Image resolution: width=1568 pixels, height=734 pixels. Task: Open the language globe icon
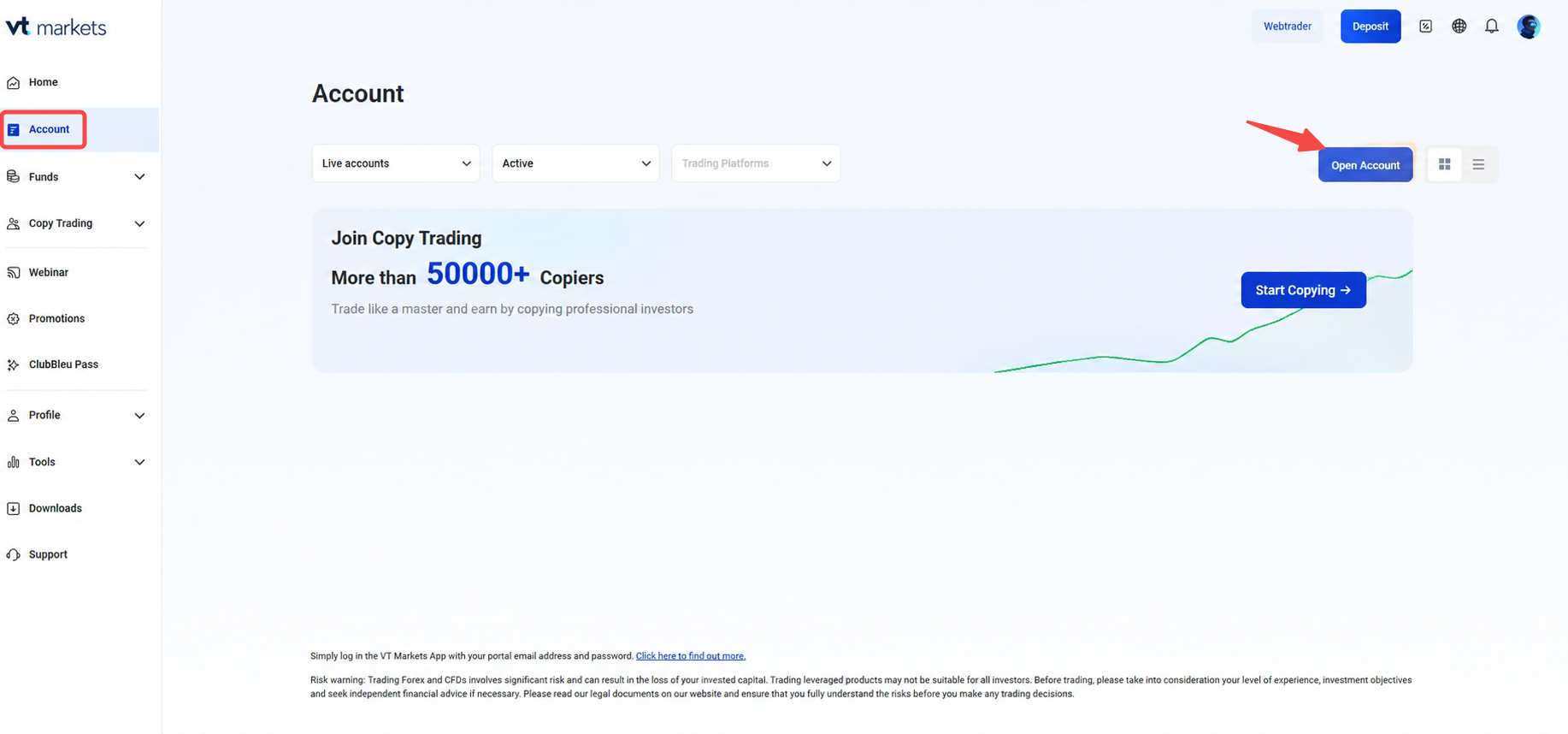(1459, 27)
